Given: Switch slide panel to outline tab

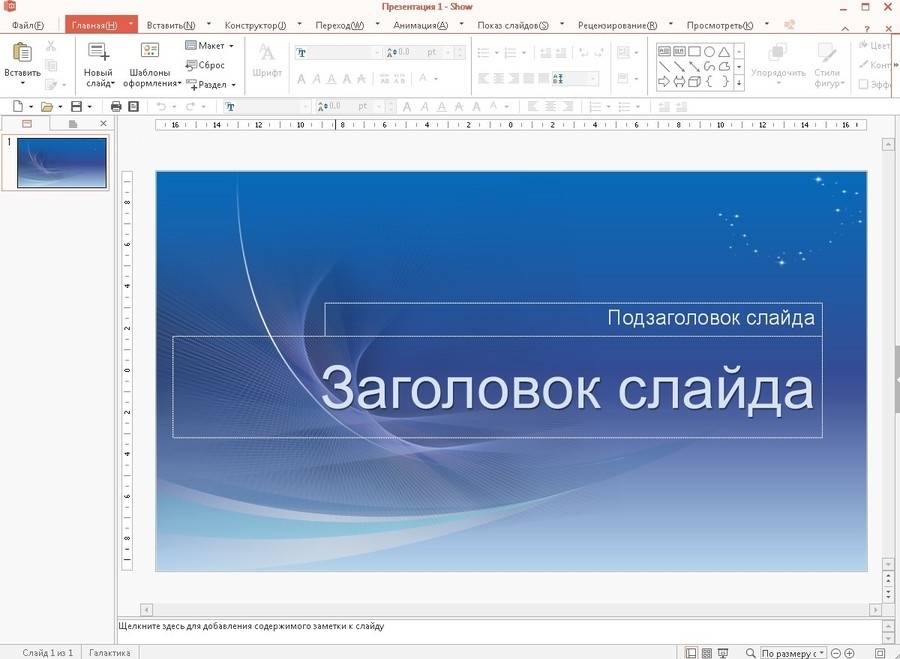Looking at the screenshot, I should pos(72,124).
